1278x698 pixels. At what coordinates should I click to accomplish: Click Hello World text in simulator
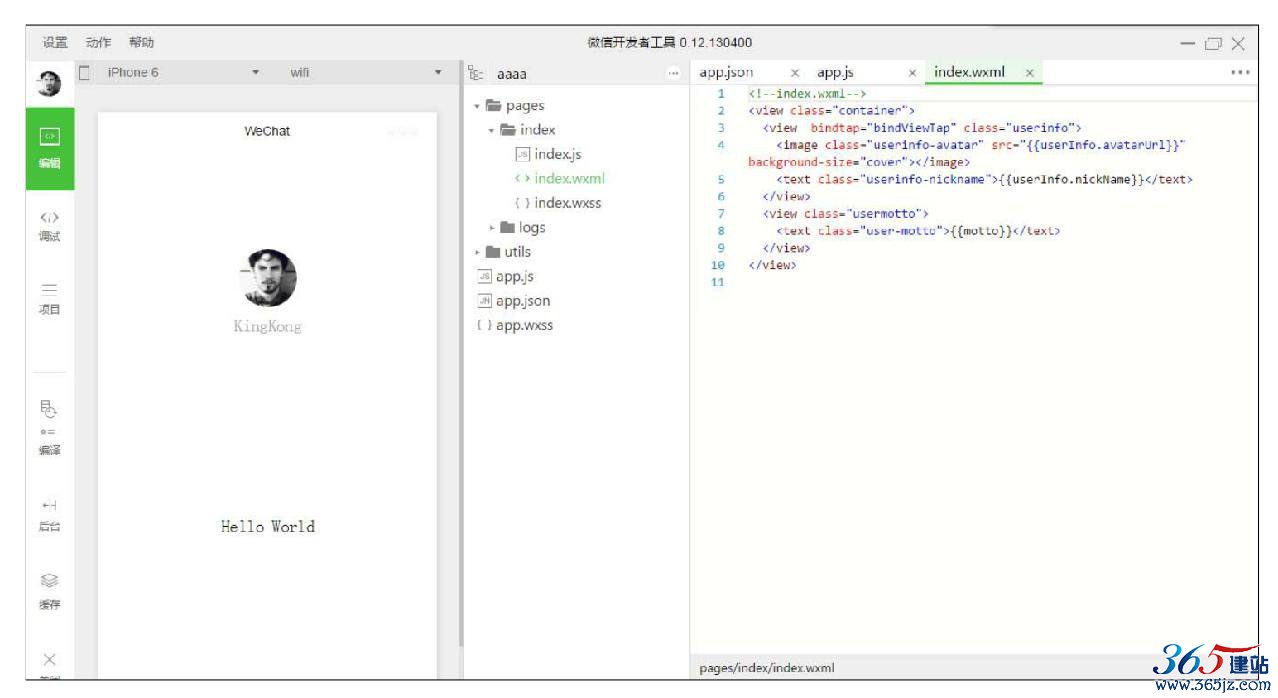(268, 527)
